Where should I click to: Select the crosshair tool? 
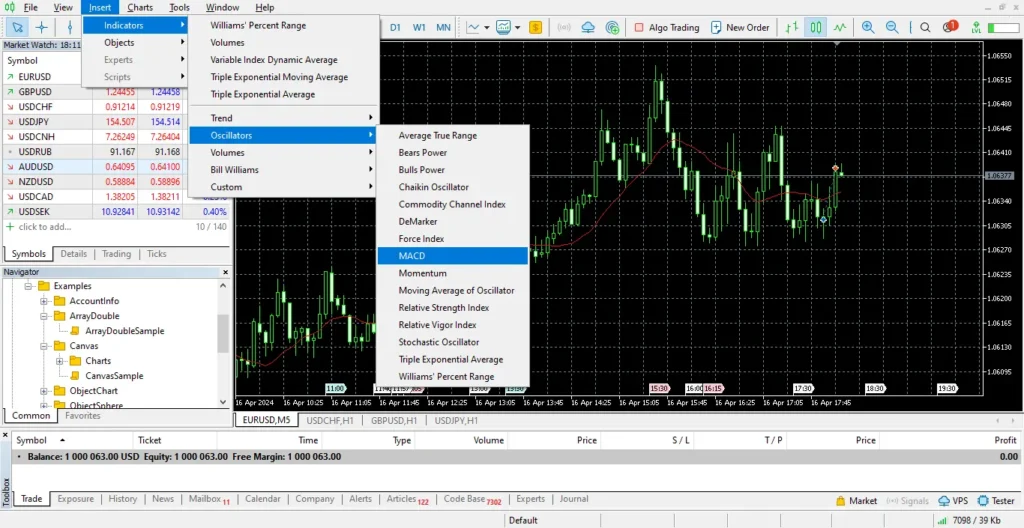click(x=41, y=27)
